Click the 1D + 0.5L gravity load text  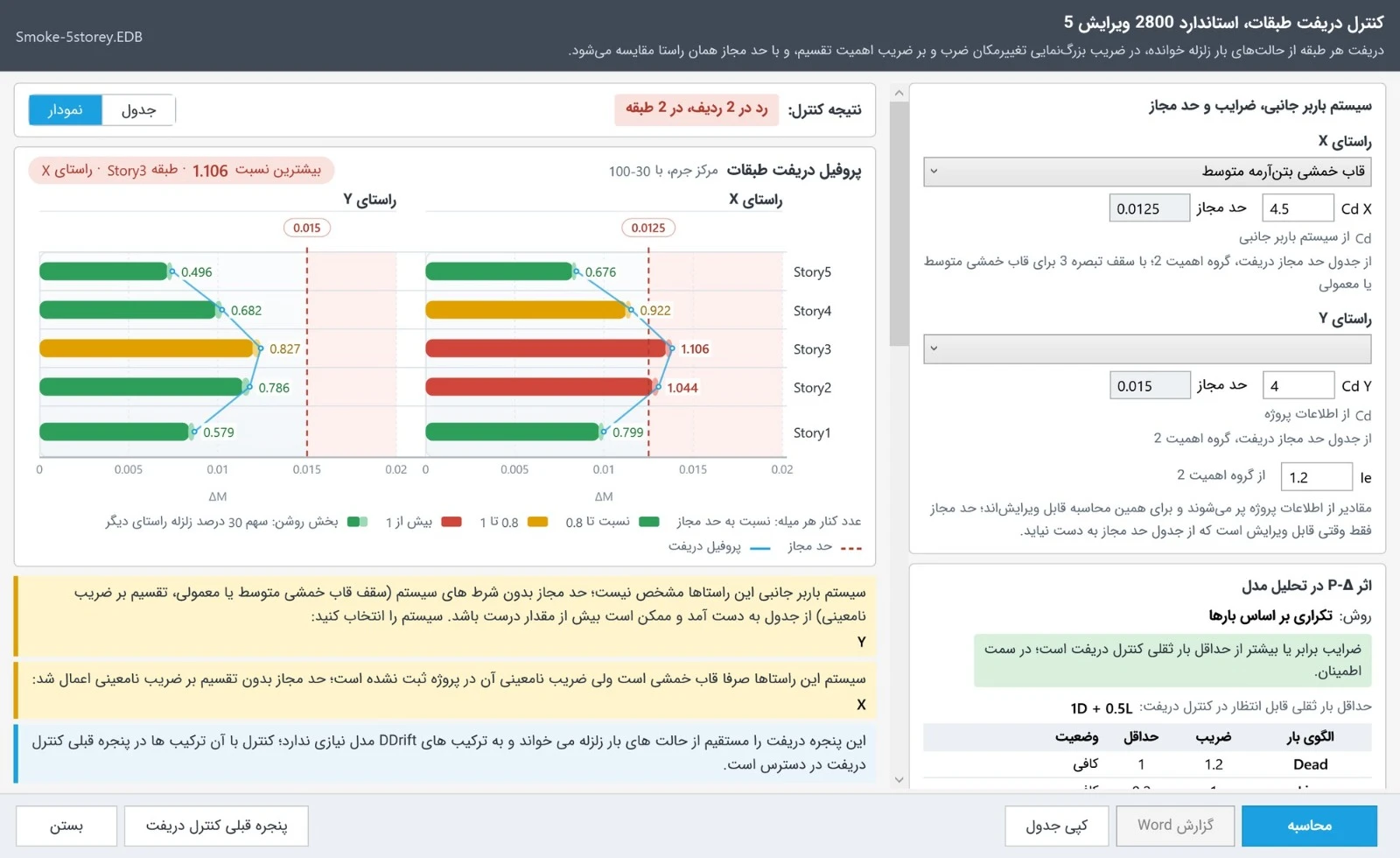pyautogui.click(x=1101, y=707)
